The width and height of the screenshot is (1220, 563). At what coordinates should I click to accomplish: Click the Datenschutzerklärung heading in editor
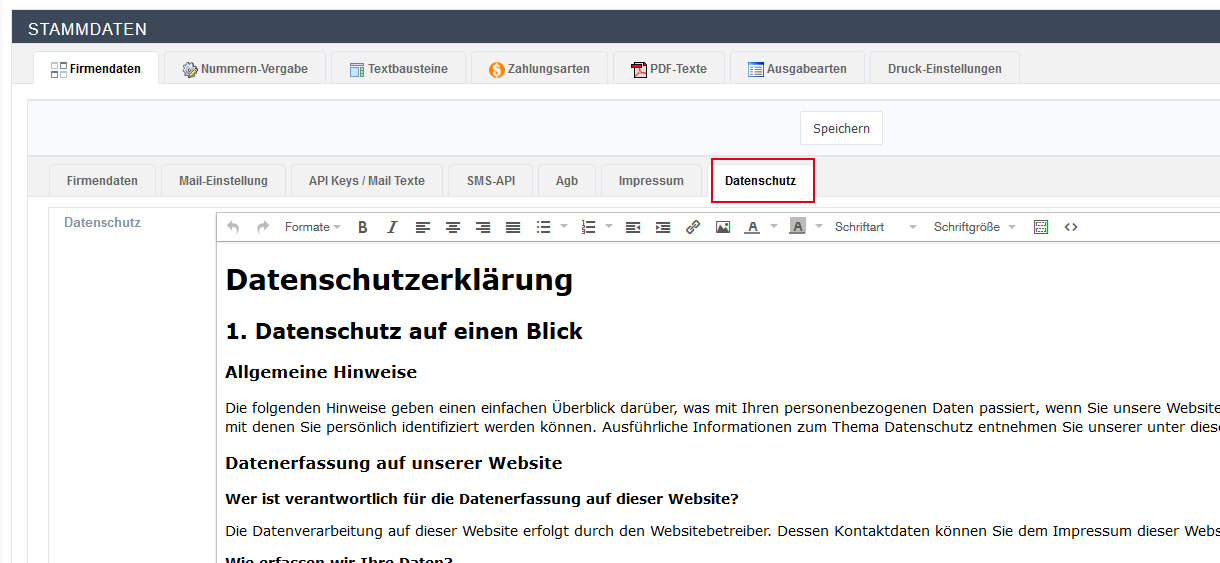tap(399, 280)
